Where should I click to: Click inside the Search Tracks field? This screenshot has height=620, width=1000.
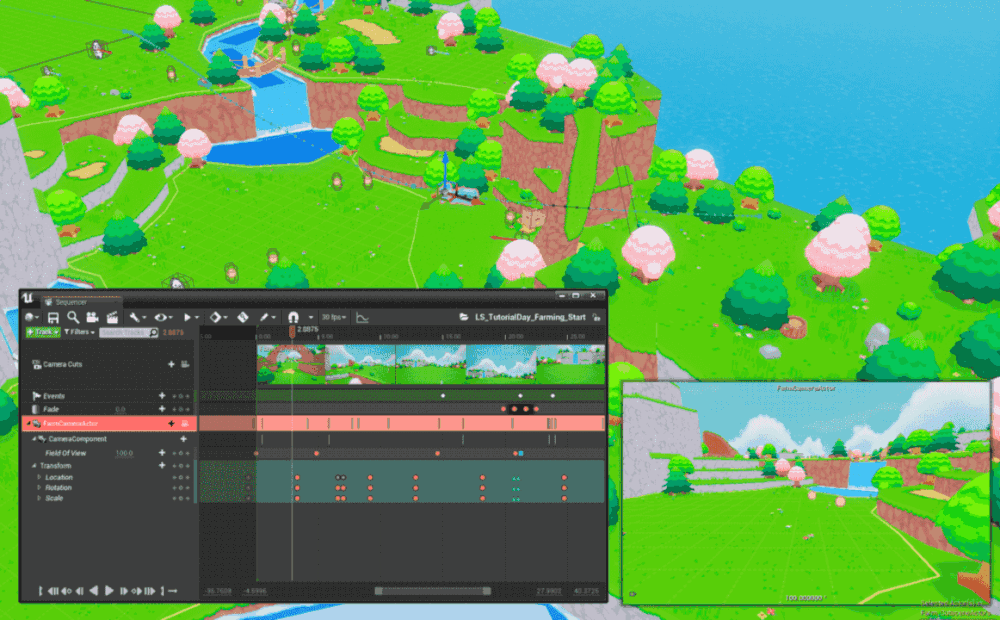click(125, 332)
